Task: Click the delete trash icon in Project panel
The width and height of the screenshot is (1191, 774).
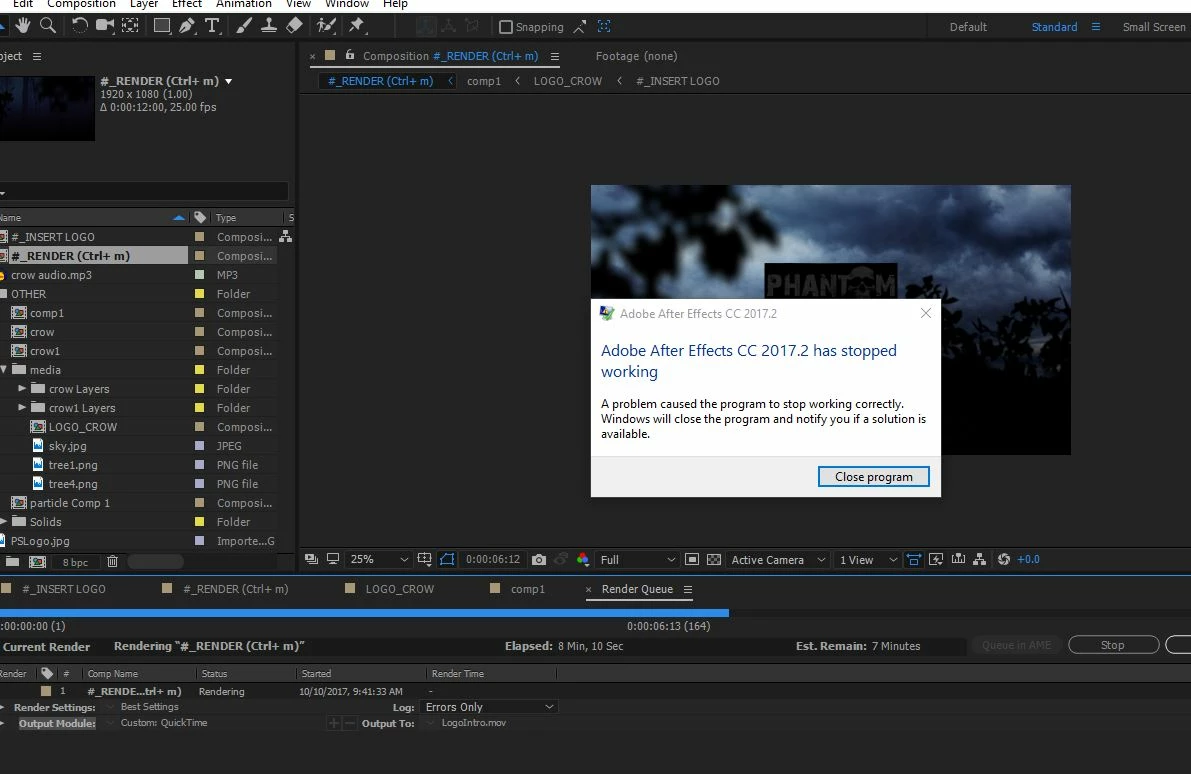Action: pos(112,562)
